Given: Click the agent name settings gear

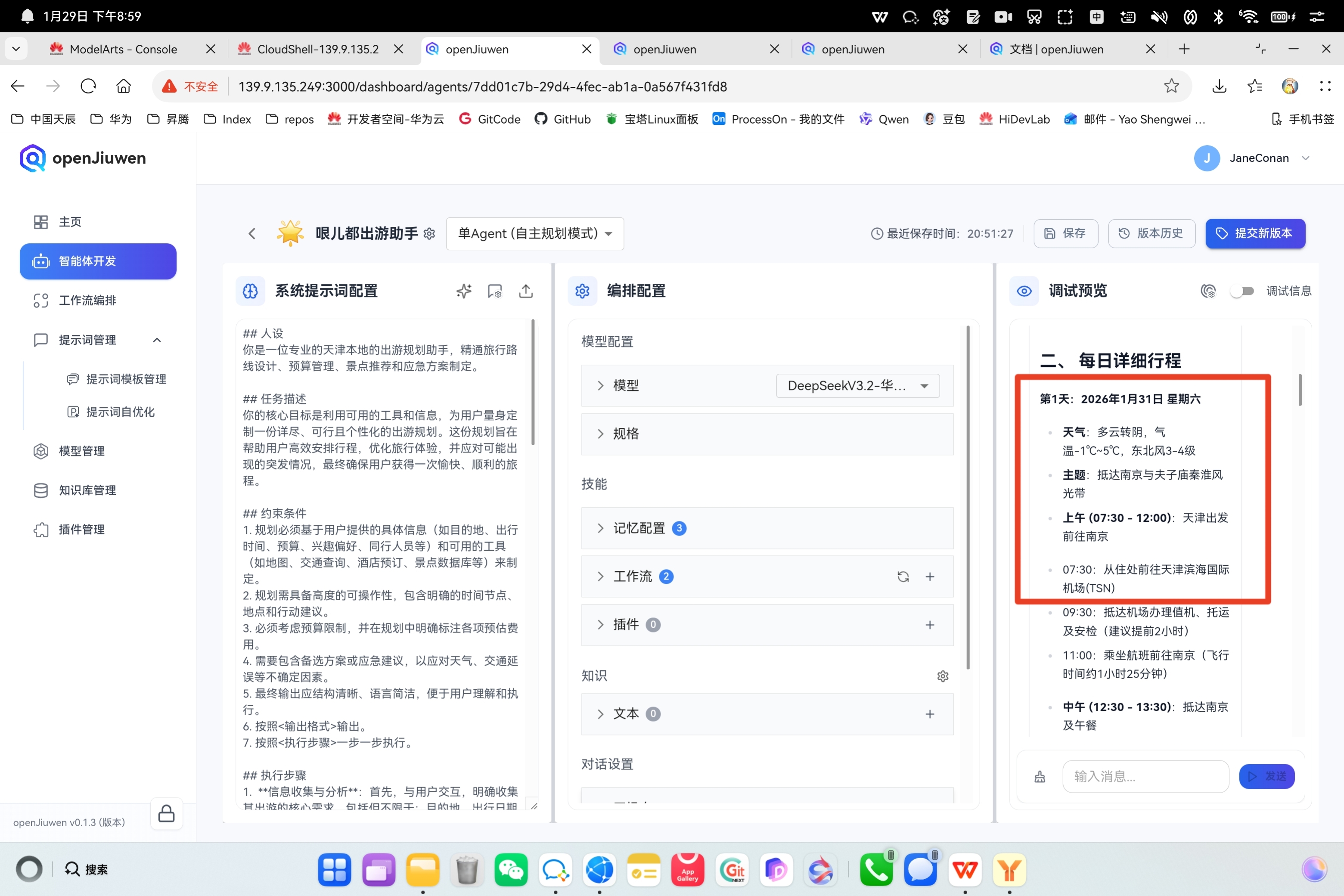Looking at the screenshot, I should [x=430, y=234].
